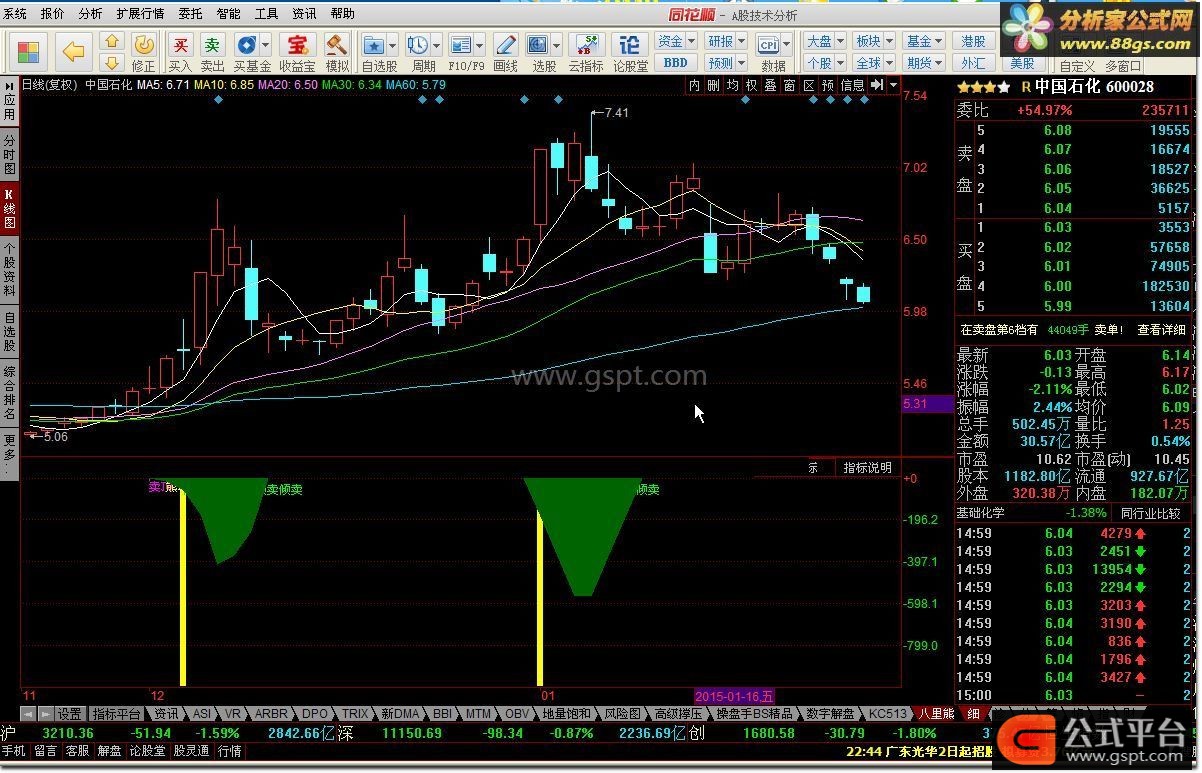1202x773 pixels.
Task: Open the 报价 menu
Action: point(52,14)
